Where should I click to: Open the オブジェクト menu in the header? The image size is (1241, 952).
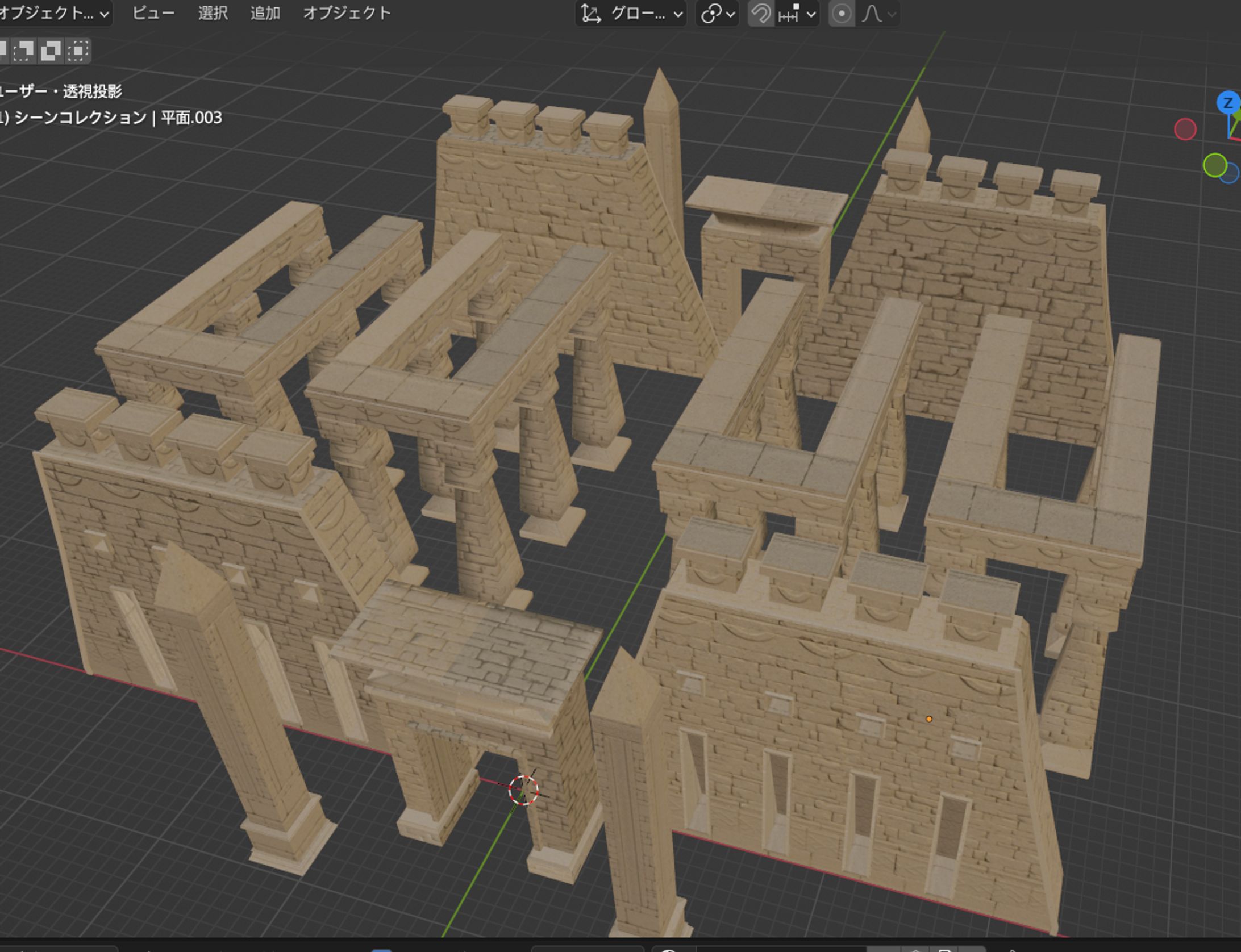347,14
